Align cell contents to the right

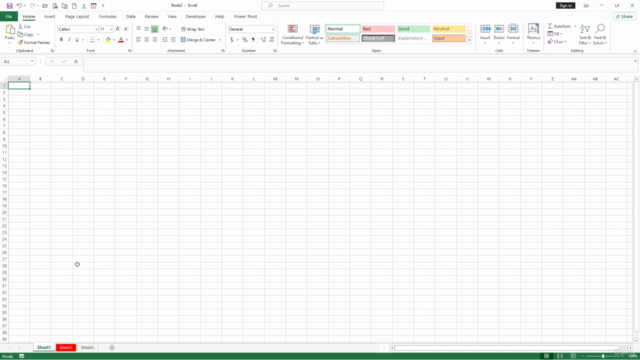[154, 40]
